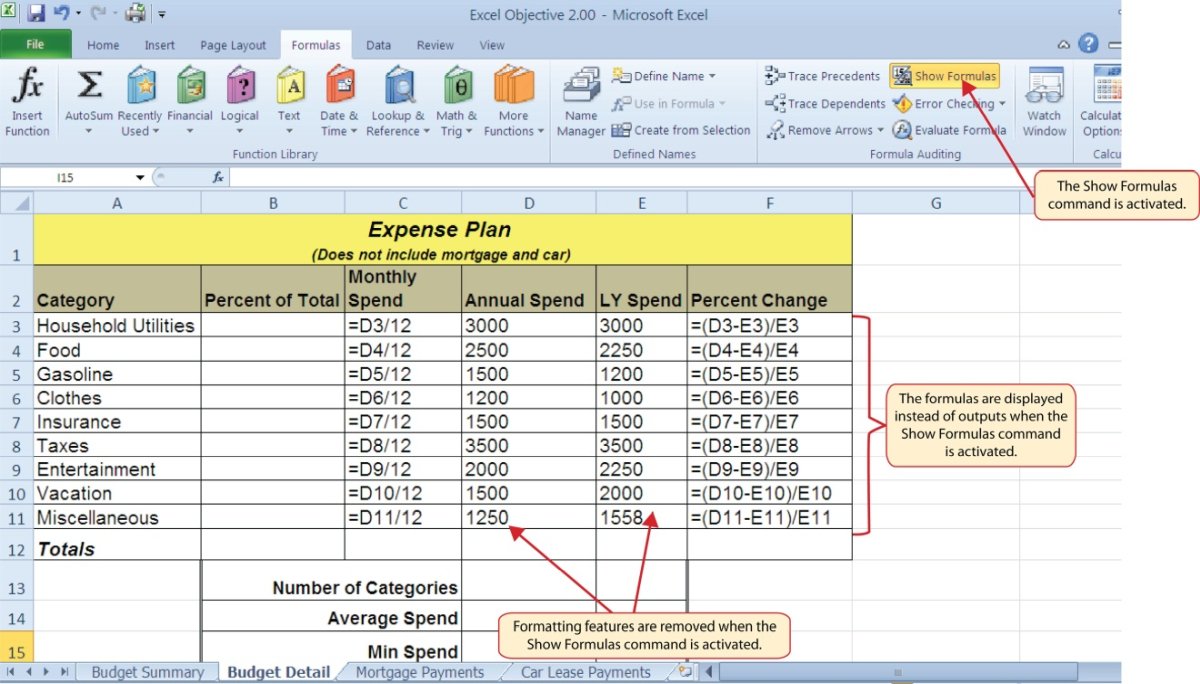Click the formula bar input area

click(675, 177)
